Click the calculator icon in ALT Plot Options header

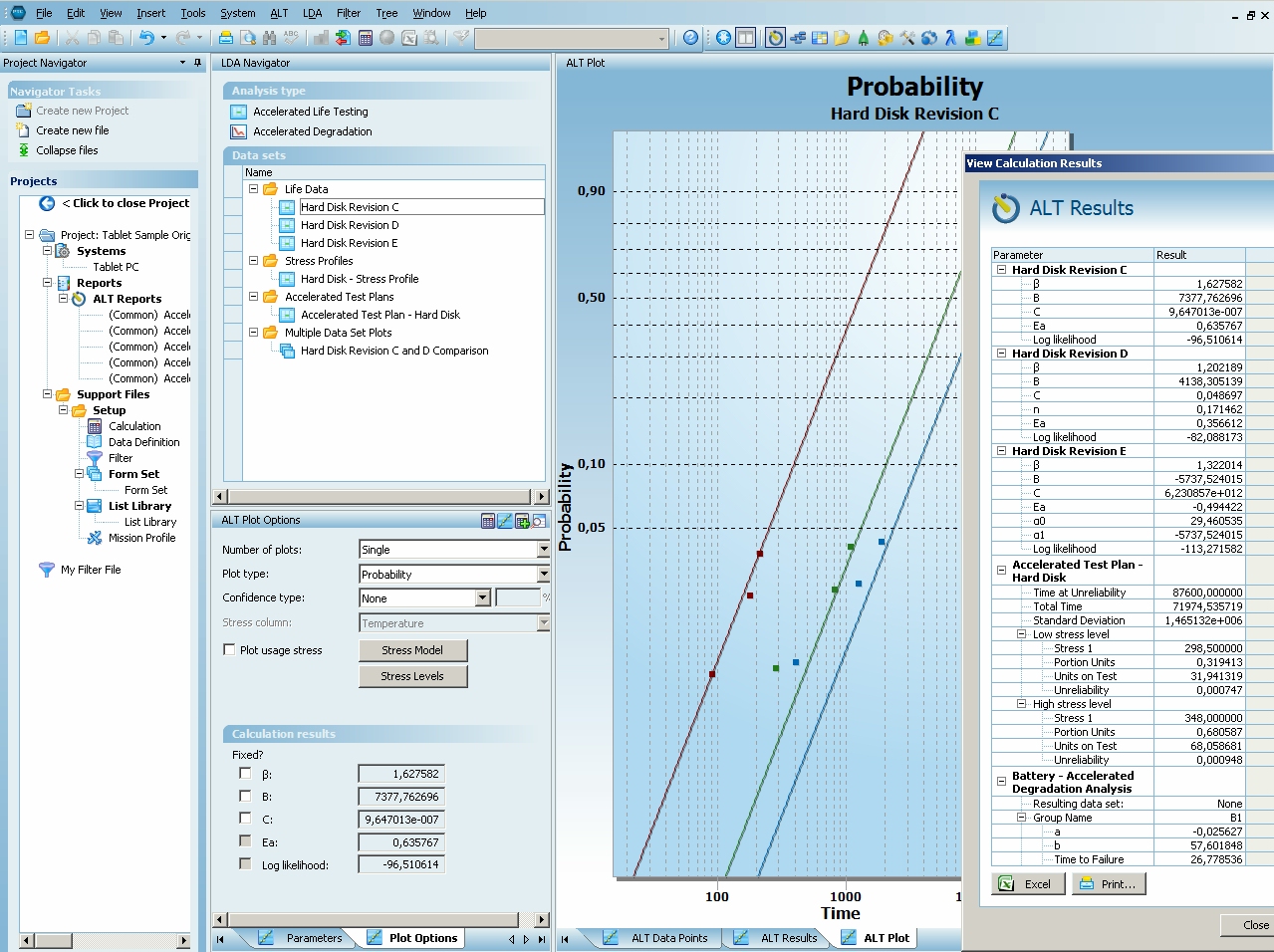pyautogui.click(x=488, y=521)
